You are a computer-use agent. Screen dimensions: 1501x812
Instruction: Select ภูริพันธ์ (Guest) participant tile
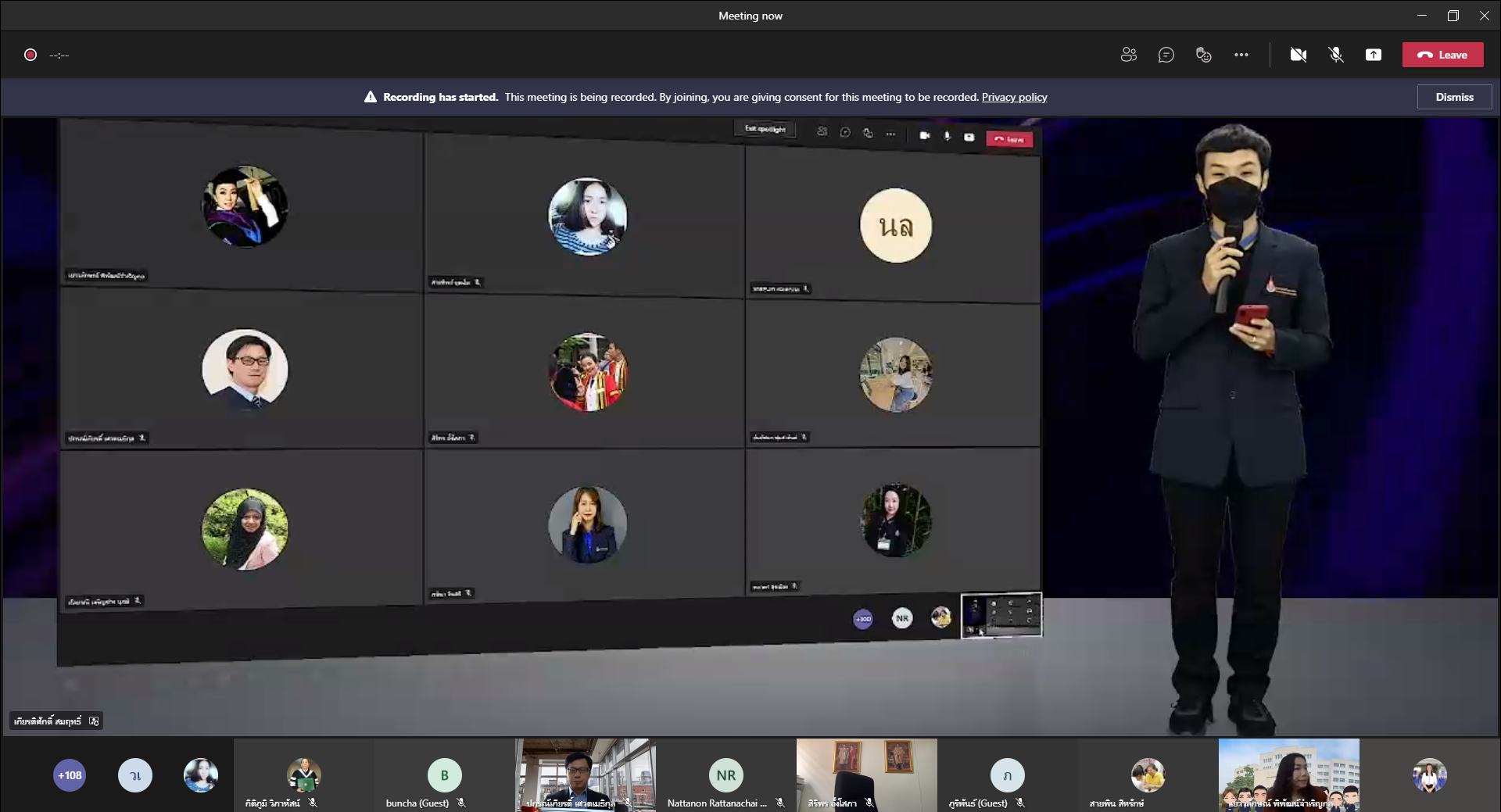pos(1008,775)
